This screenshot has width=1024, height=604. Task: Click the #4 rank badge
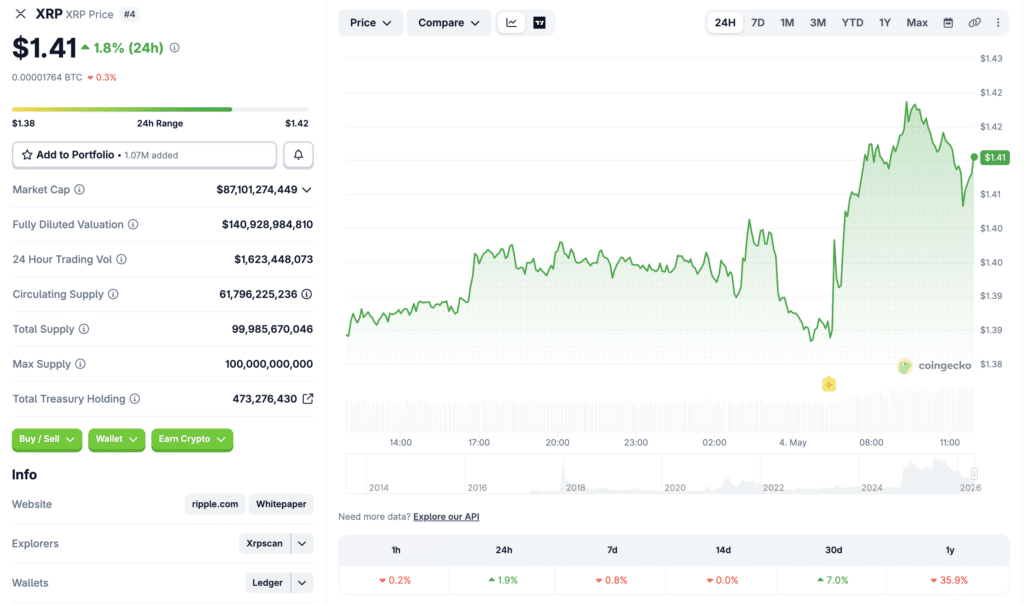pyautogui.click(x=129, y=14)
